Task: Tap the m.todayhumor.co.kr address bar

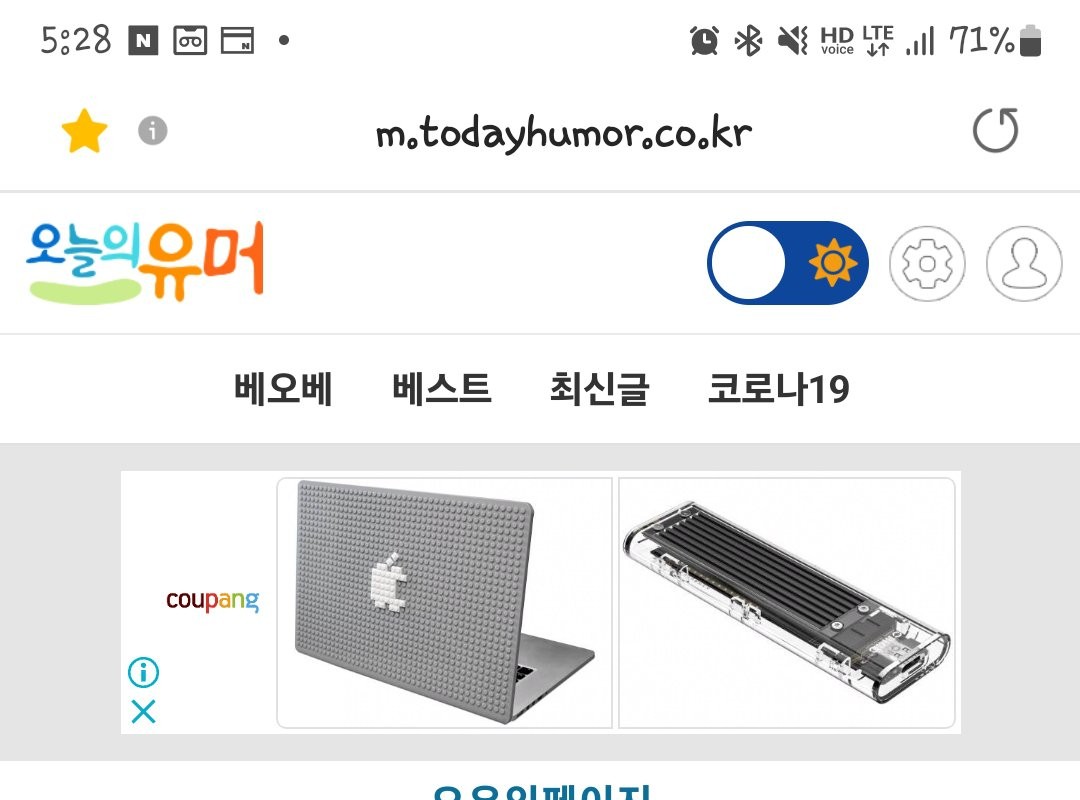Action: click(x=563, y=132)
